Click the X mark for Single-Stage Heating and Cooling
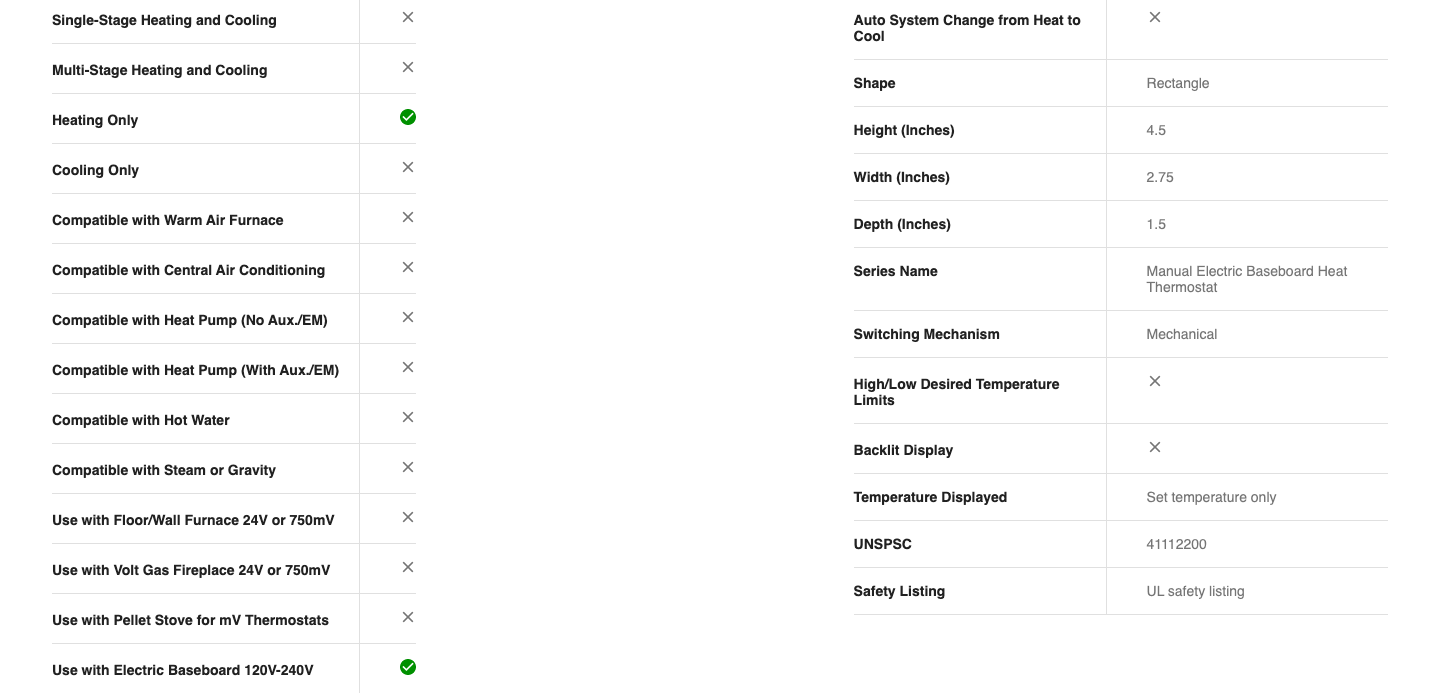Screen dimensions: 1440x693 point(408,17)
